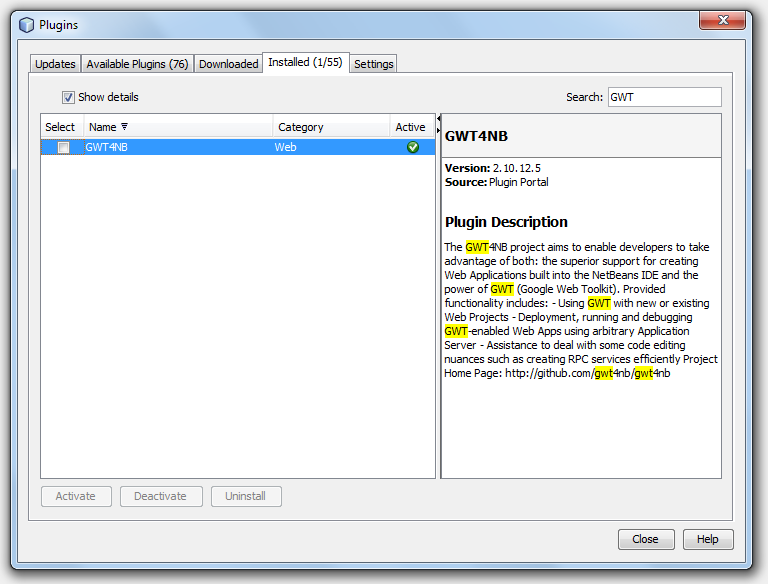
Task: Click the Deactivate button
Action: pos(161,496)
